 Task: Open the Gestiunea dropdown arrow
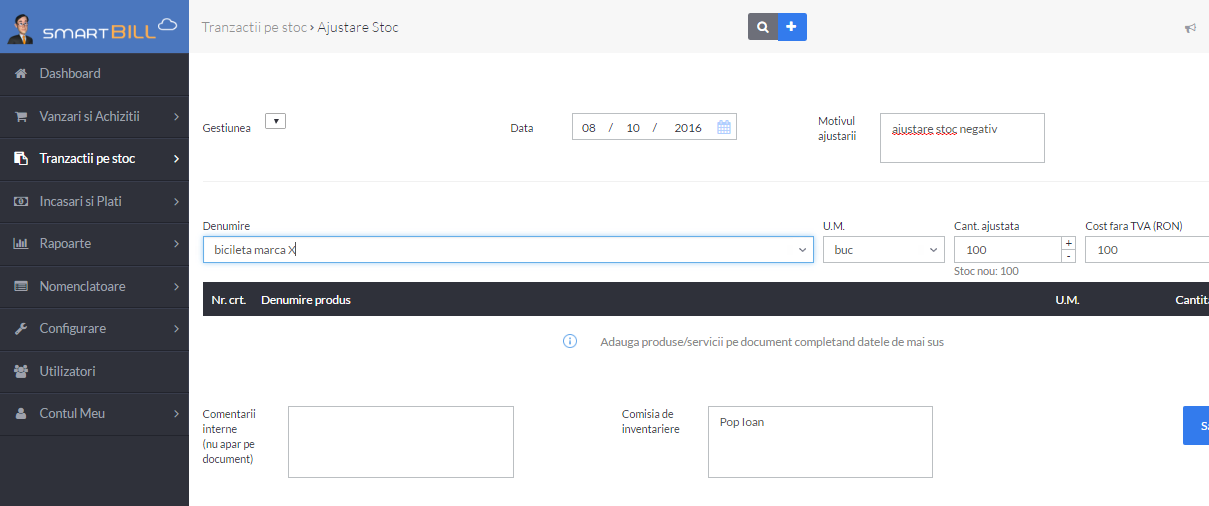click(x=276, y=121)
